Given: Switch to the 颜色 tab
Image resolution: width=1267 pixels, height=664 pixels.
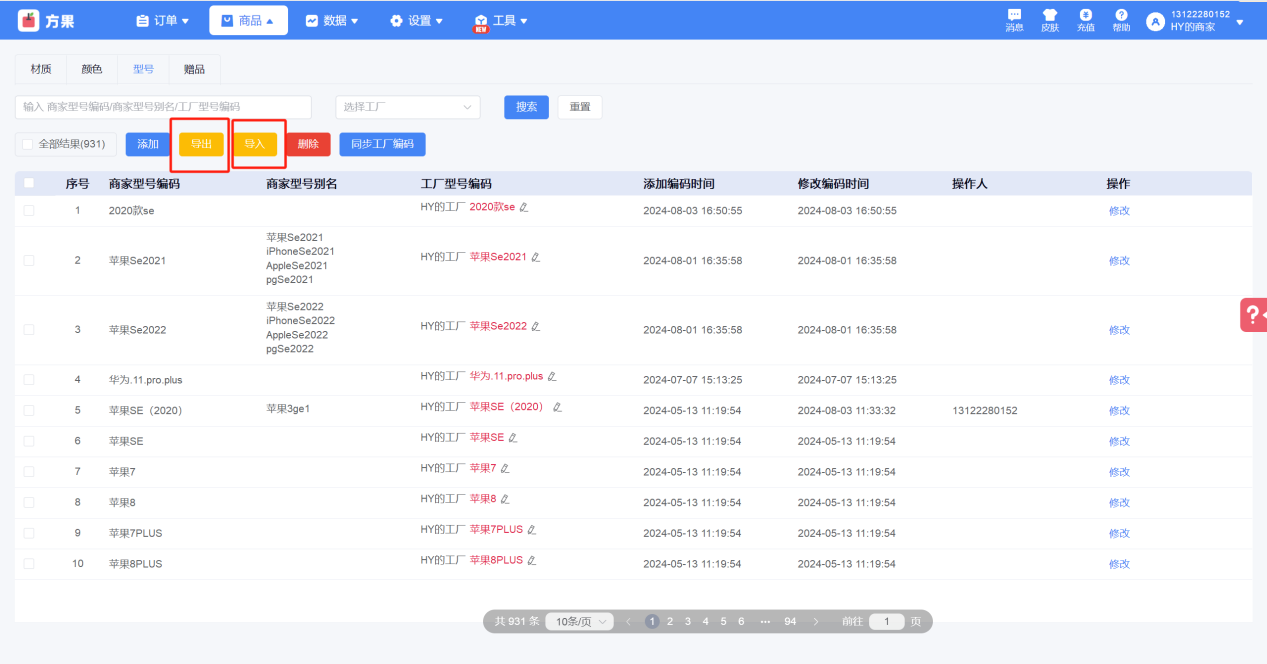Looking at the screenshot, I should 92,69.
